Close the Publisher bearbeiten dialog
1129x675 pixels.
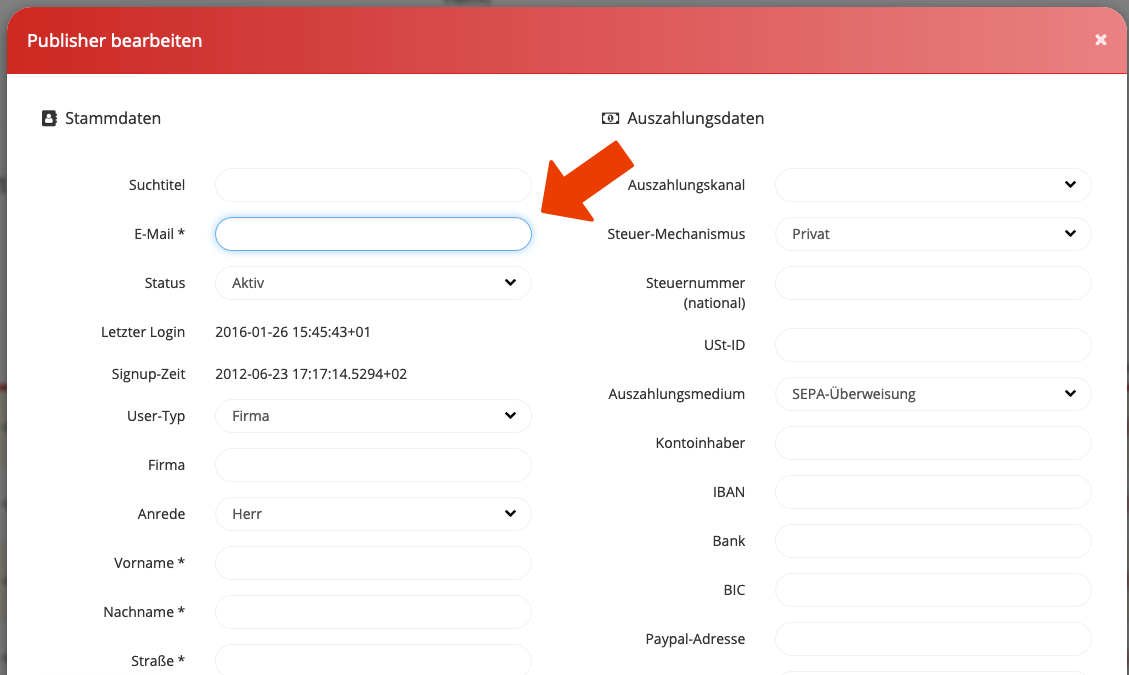[x=1100, y=40]
